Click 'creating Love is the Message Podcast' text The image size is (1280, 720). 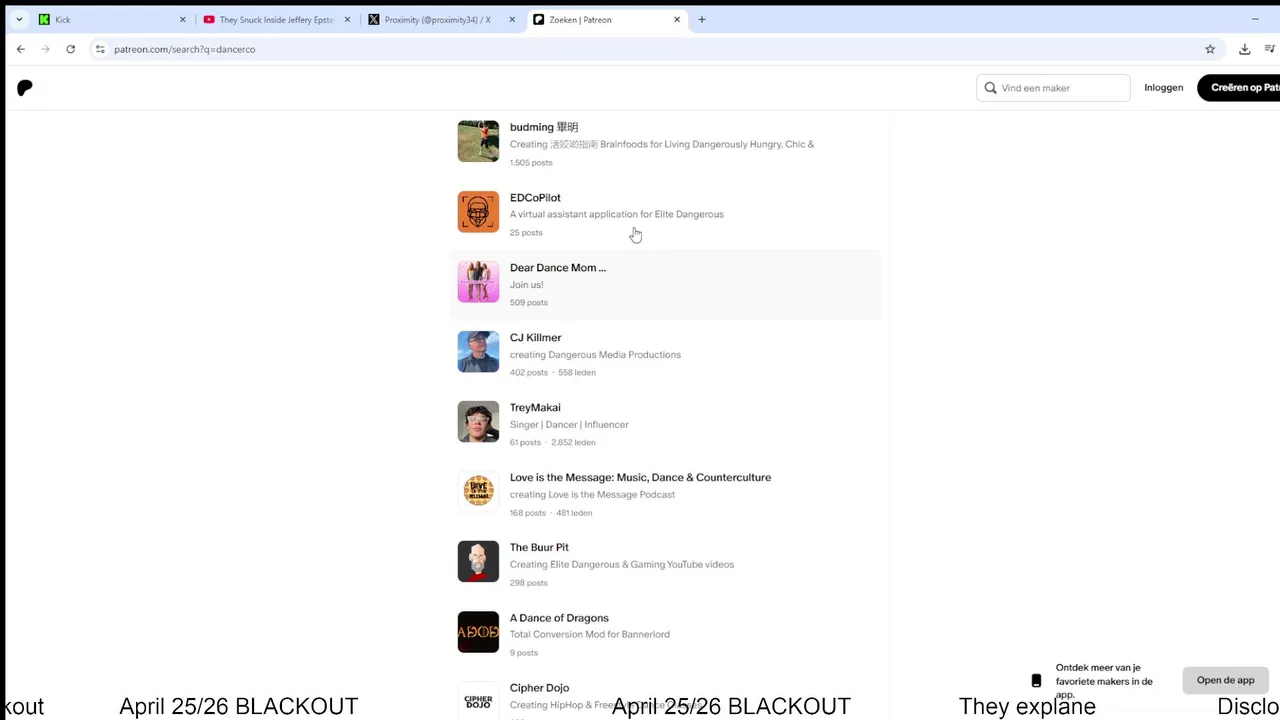coord(592,495)
